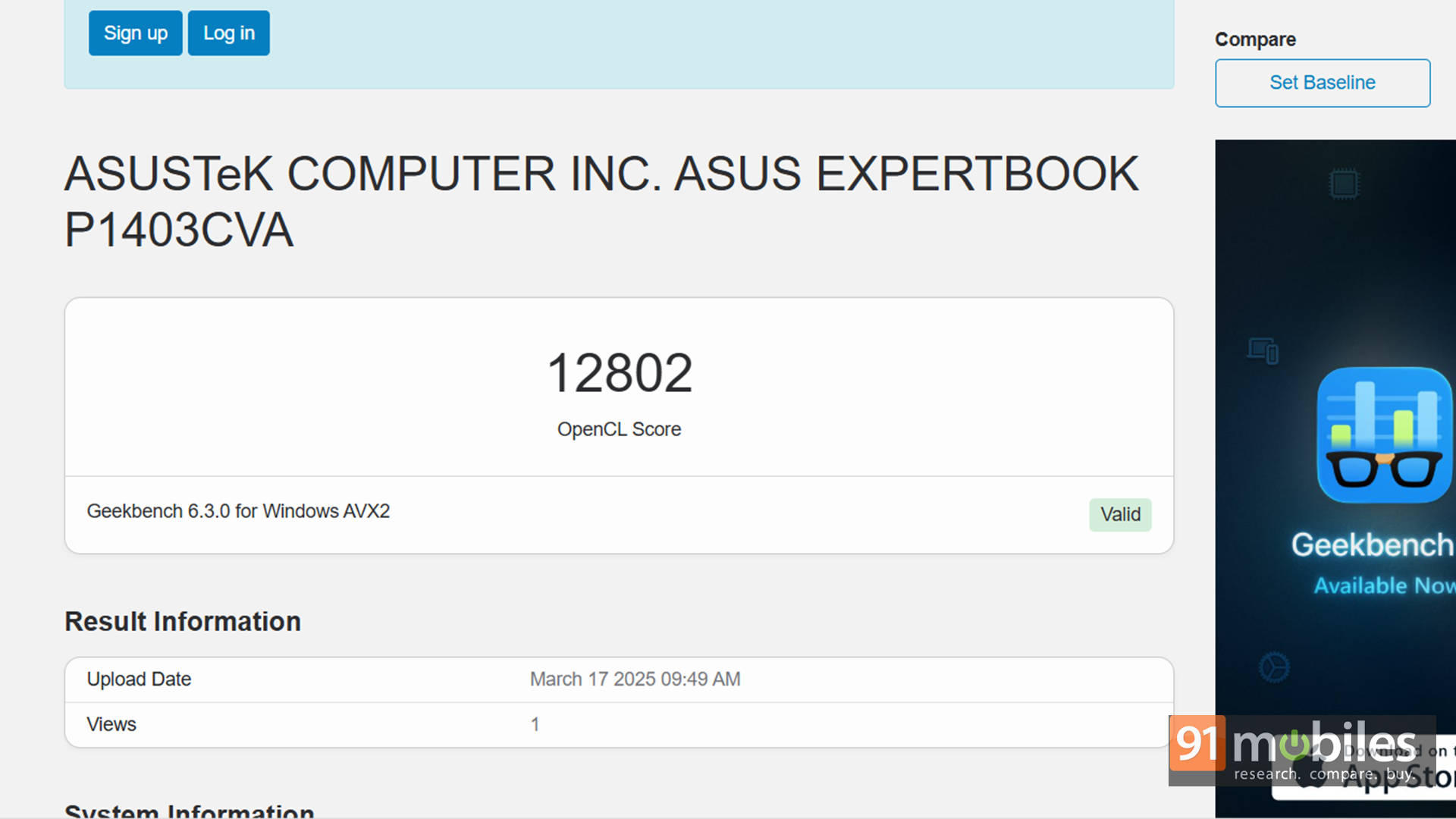
Task: Click the Sign up button
Action: tap(135, 33)
